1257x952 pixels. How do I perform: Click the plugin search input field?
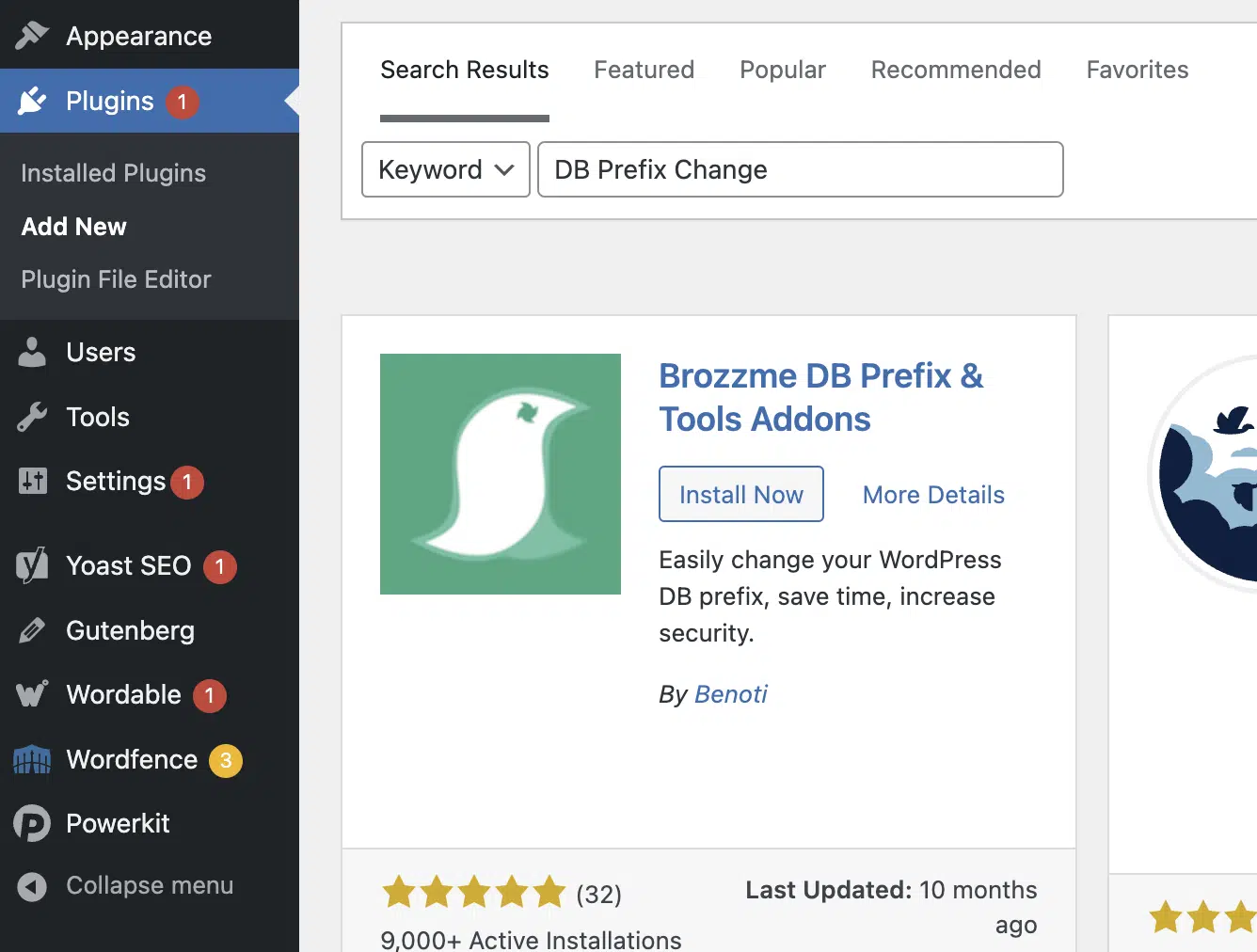[801, 169]
